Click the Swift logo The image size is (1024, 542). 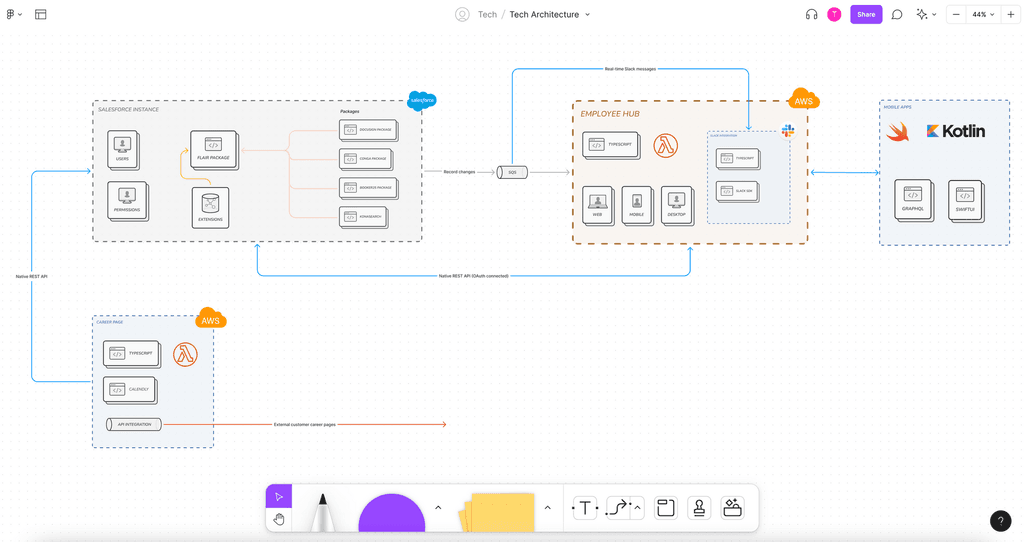pyautogui.click(x=898, y=132)
